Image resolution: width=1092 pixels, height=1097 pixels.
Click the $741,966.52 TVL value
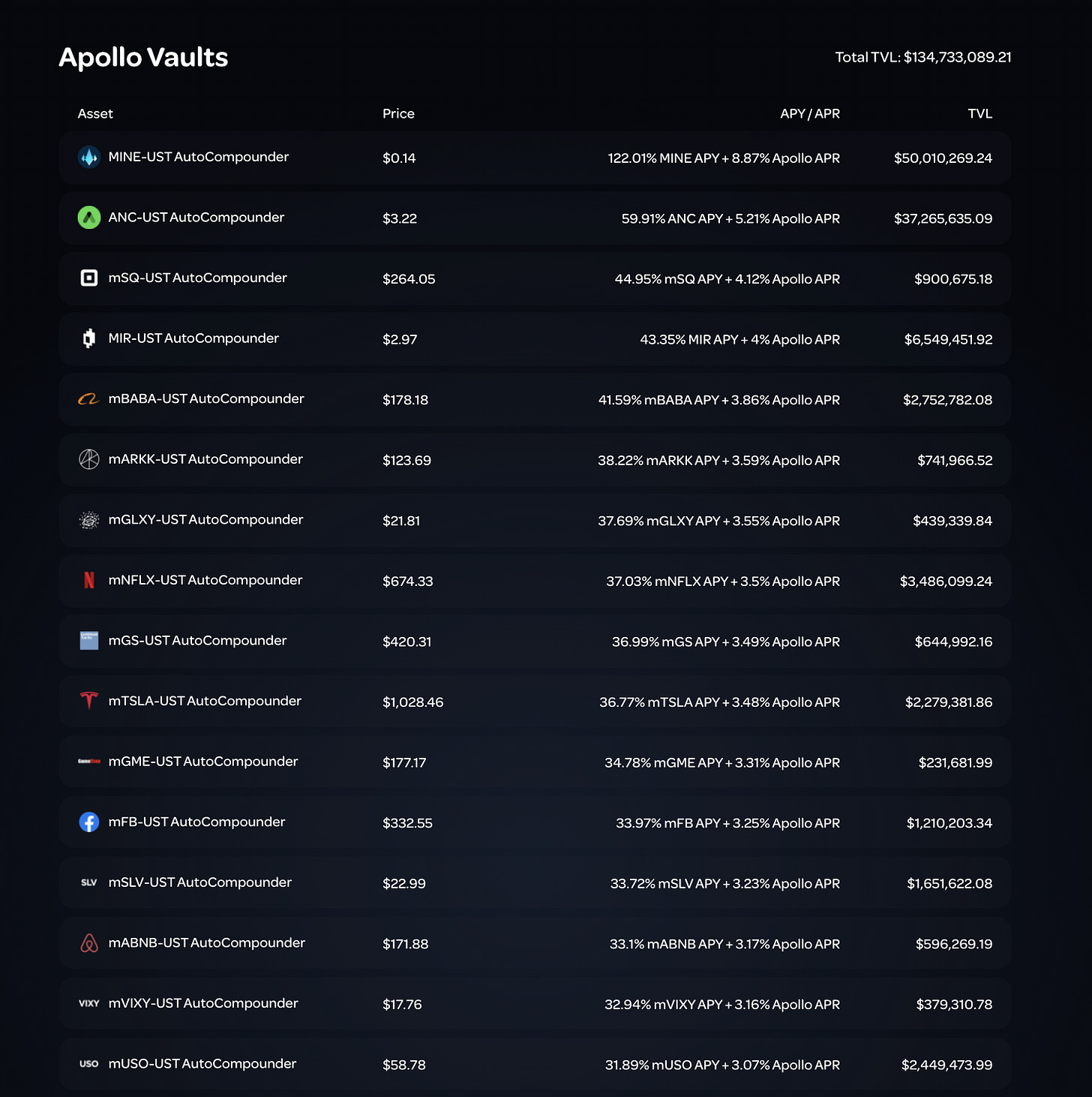pyautogui.click(x=955, y=461)
